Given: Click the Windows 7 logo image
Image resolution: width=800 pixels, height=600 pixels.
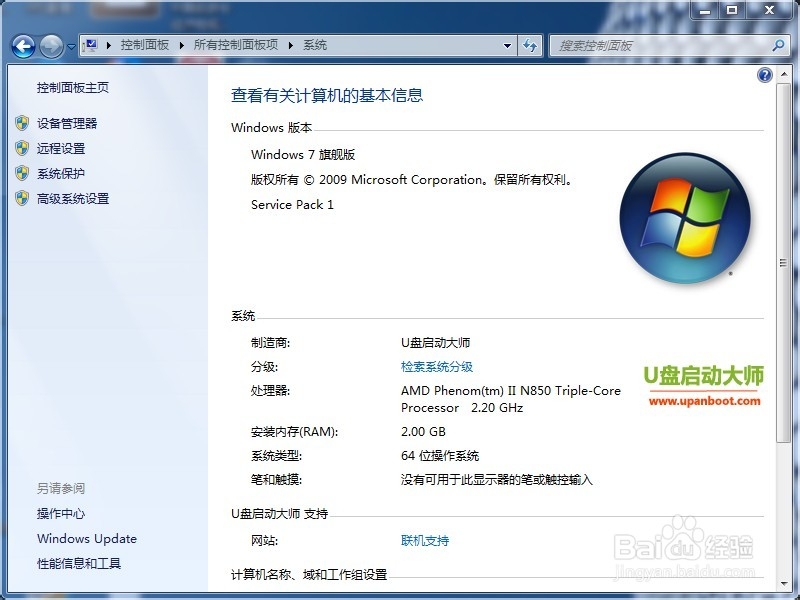Looking at the screenshot, I should click(685, 218).
